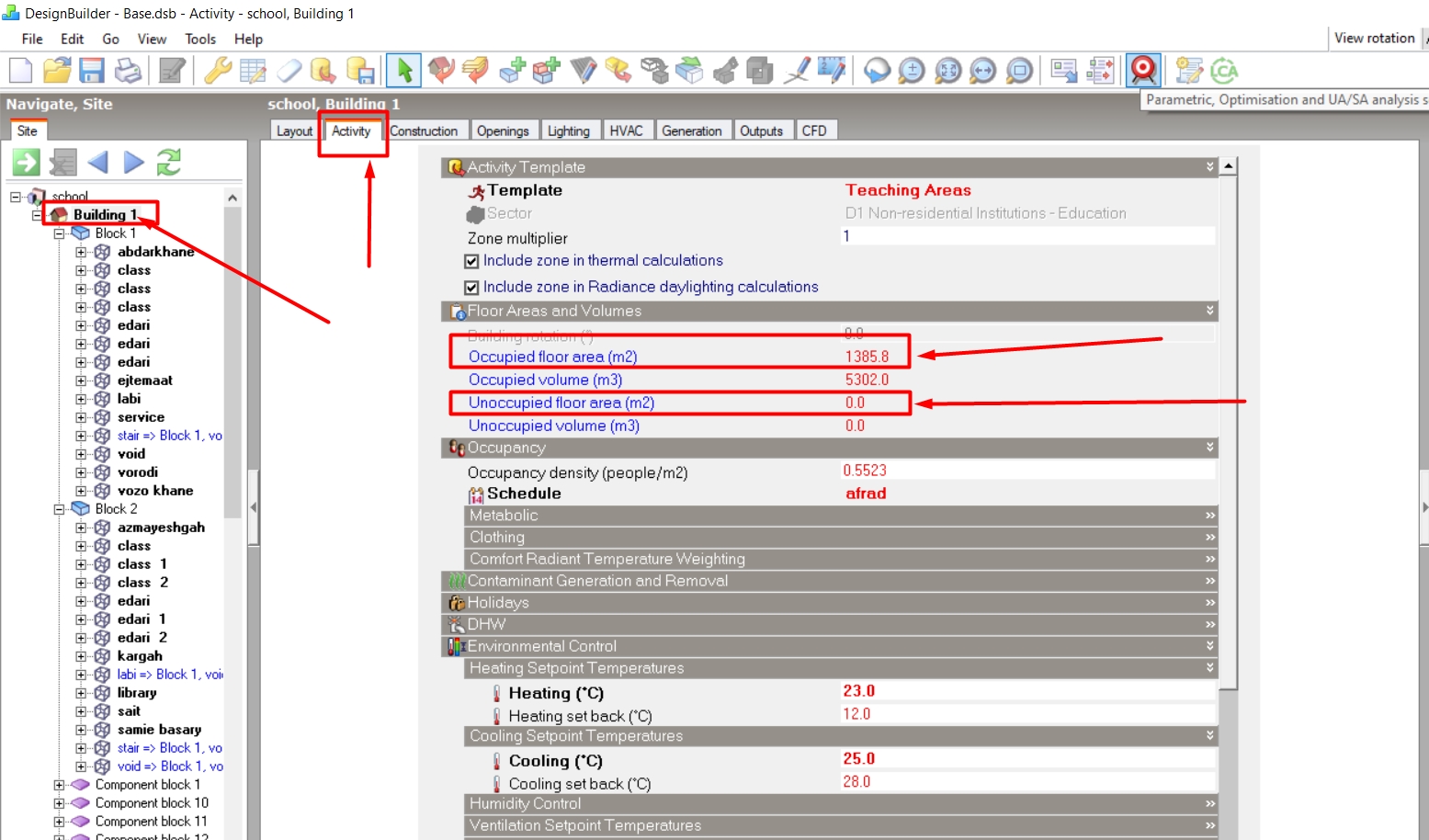Switch to the HVAC tab
Viewport: 1429px width, 840px height.
(626, 131)
